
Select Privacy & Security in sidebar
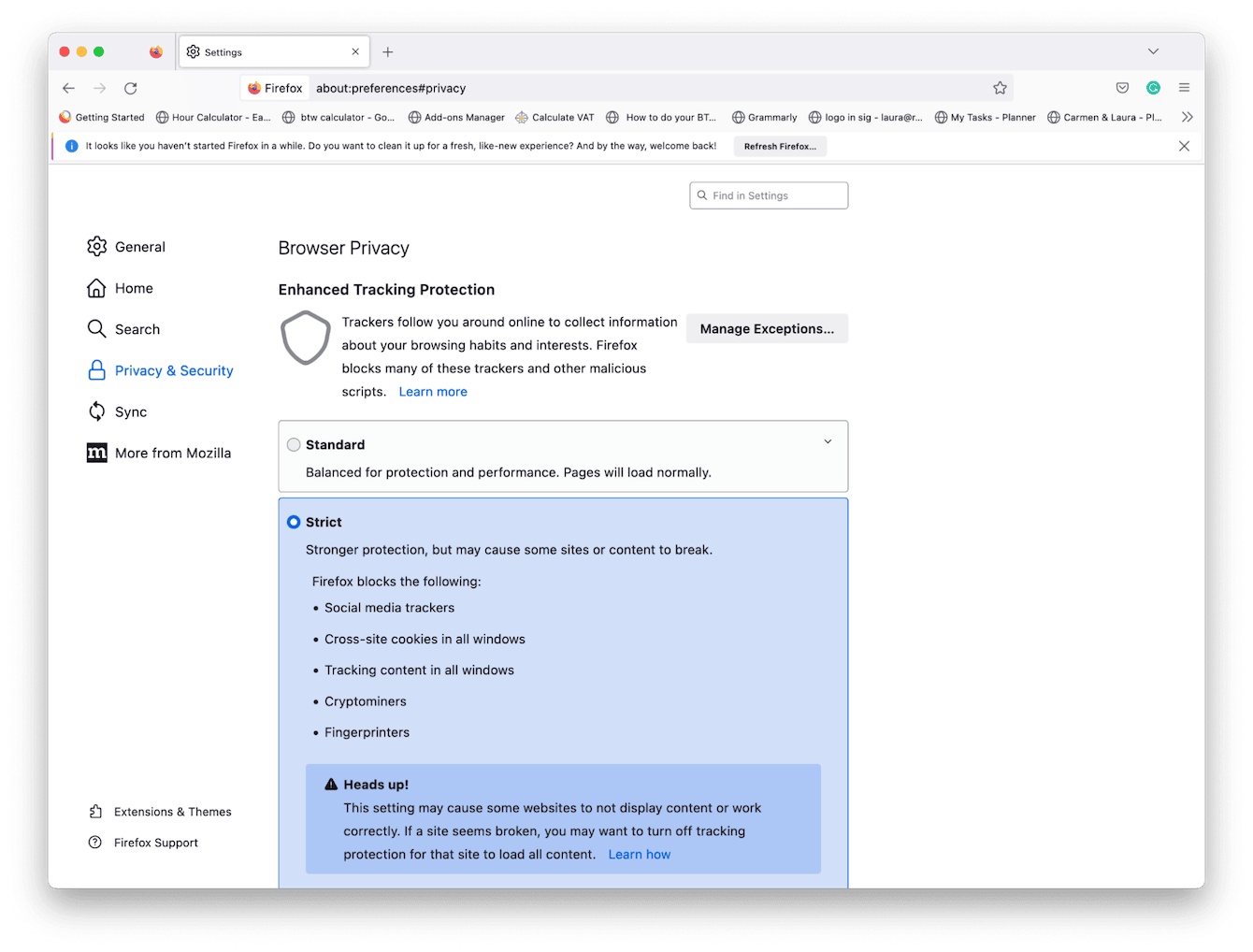pos(174,370)
